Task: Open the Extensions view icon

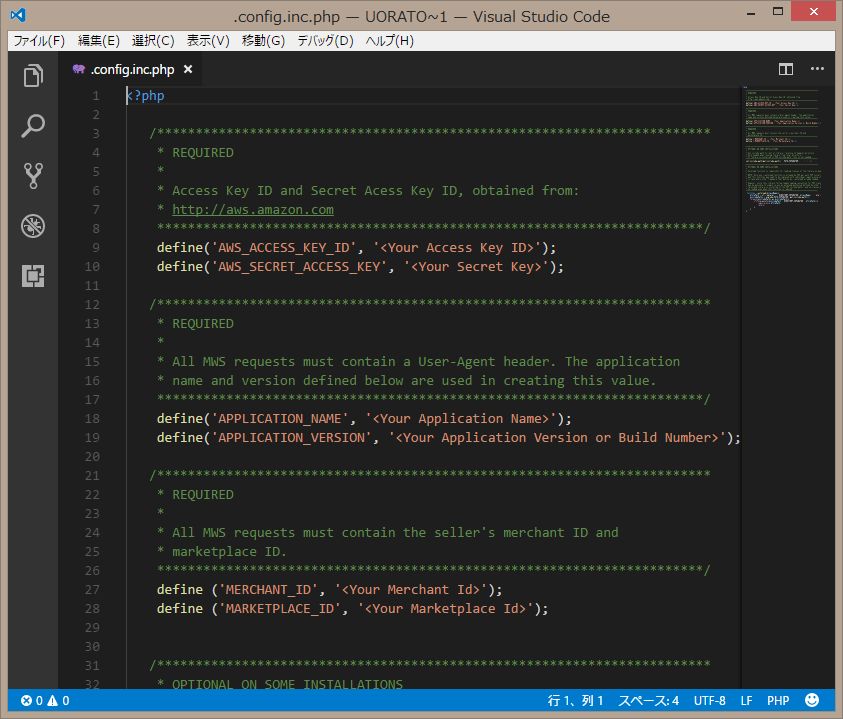Action: [x=33, y=276]
